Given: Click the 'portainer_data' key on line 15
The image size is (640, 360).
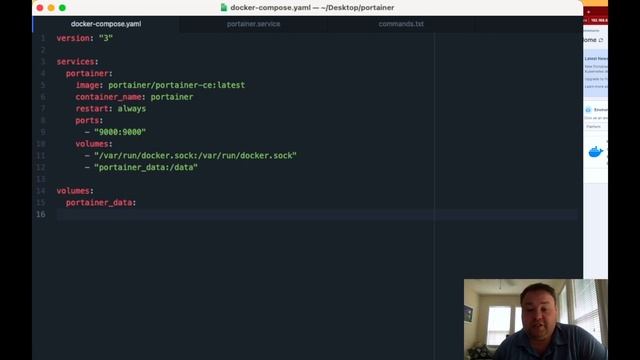Looking at the screenshot, I should [x=99, y=203].
